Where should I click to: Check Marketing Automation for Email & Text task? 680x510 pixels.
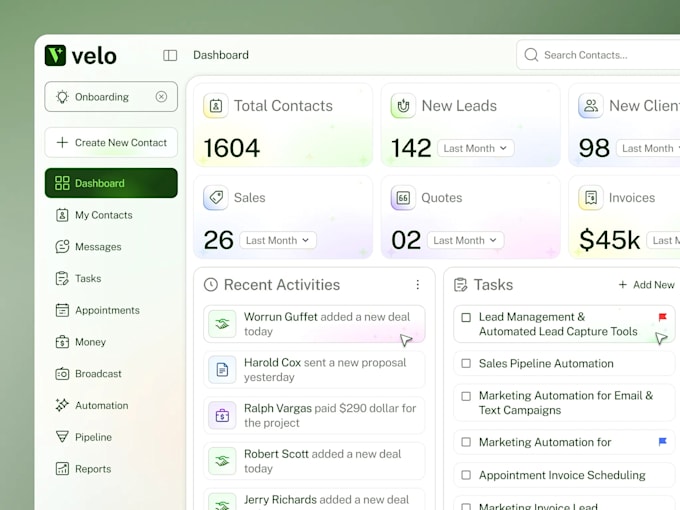(466, 396)
